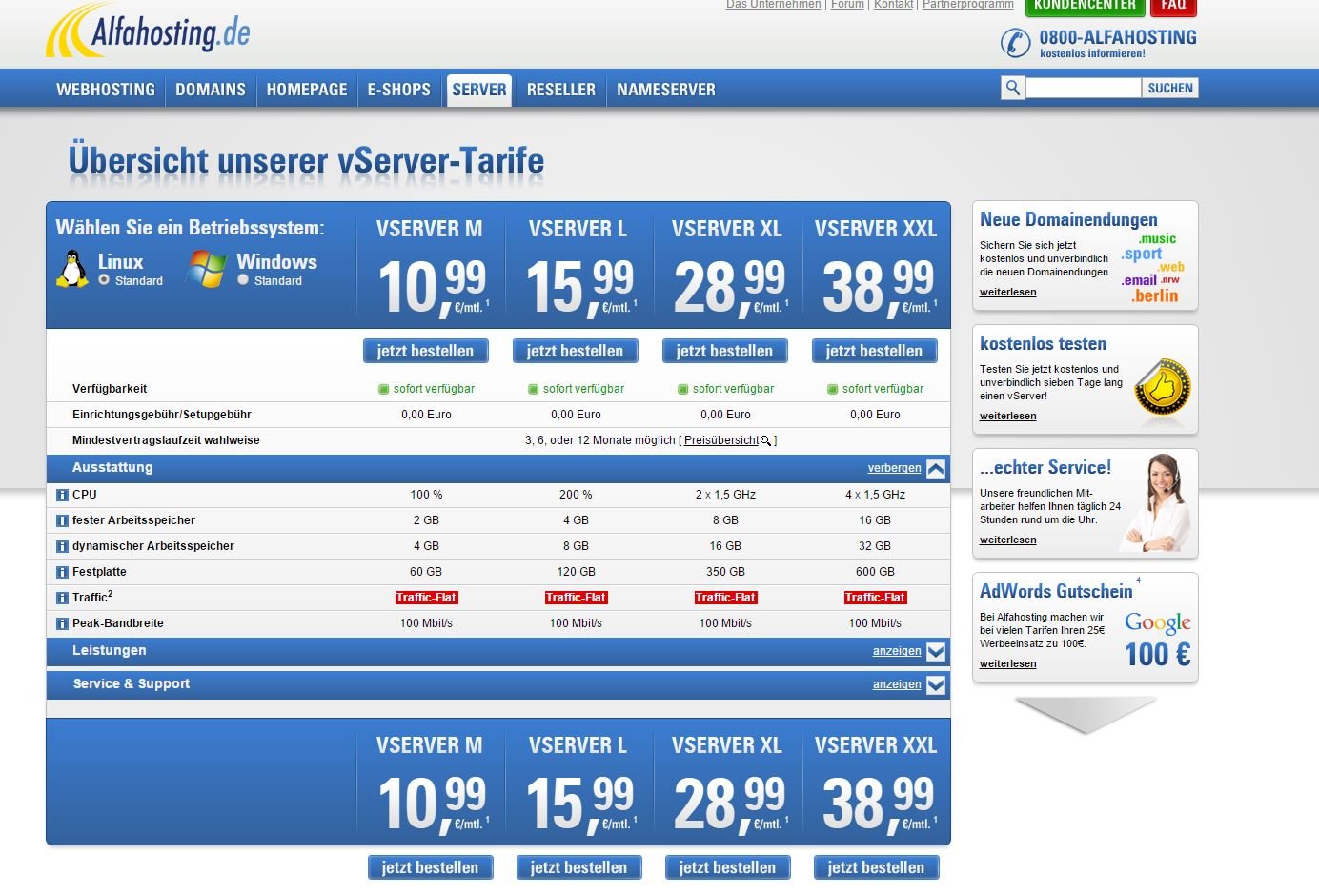Open the RESELLER navigation tab

point(560,90)
